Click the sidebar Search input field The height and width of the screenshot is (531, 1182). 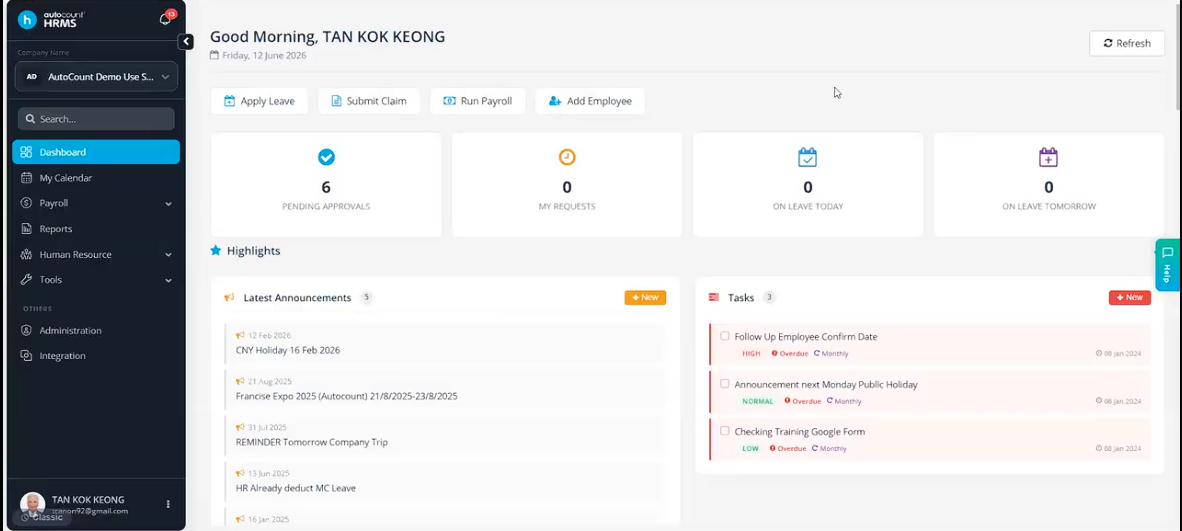pyautogui.click(x=96, y=119)
